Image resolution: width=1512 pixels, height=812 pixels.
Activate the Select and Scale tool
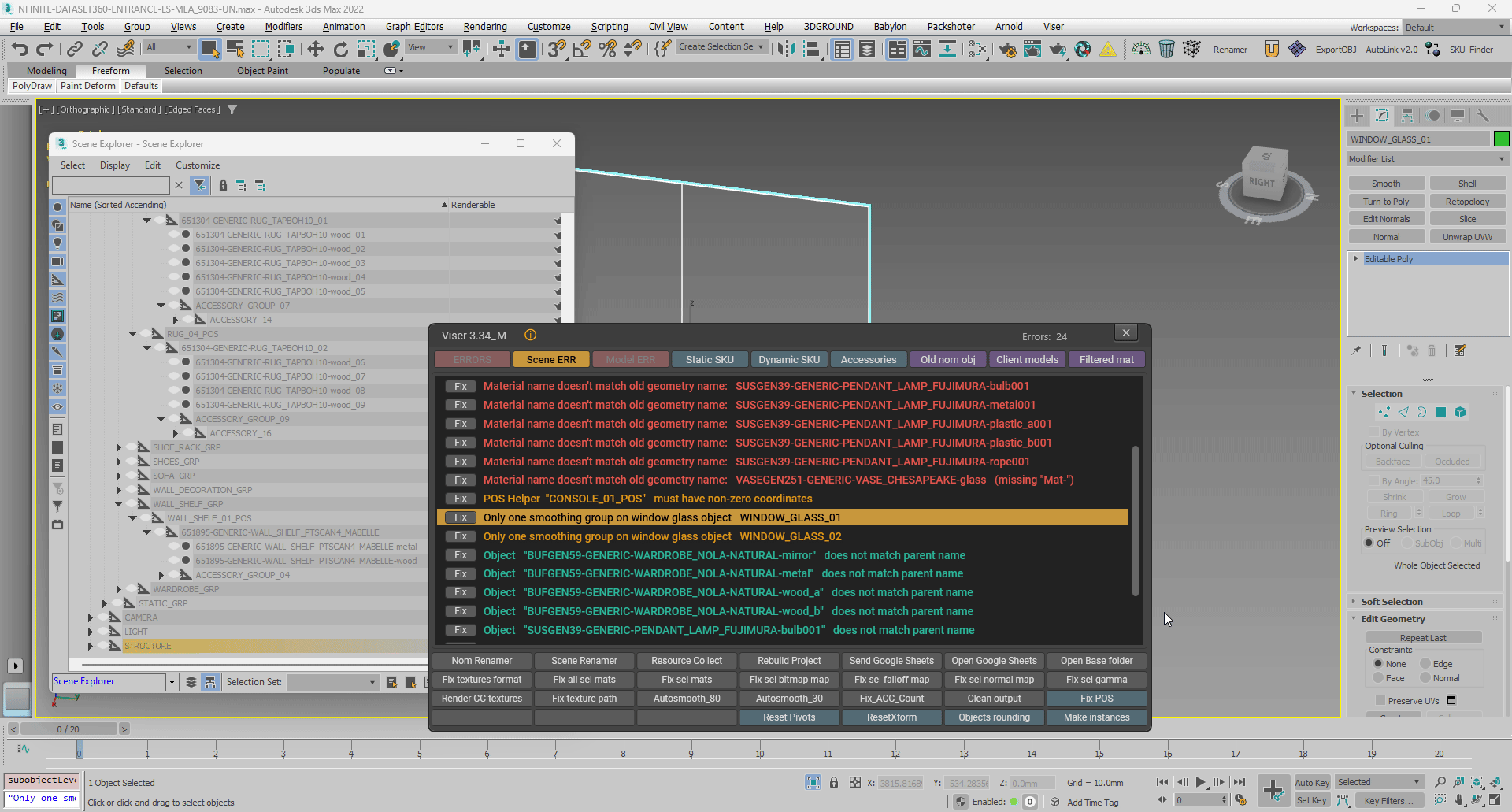pyautogui.click(x=365, y=50)
